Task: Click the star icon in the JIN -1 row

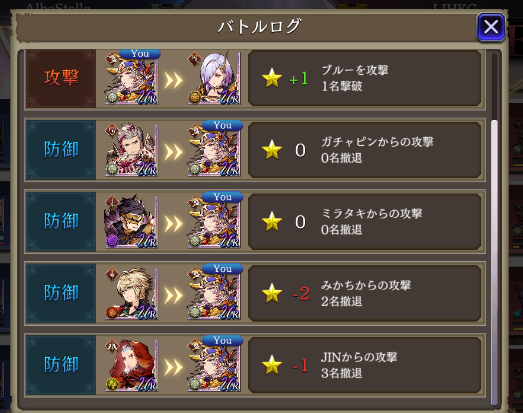Action: click(272, 365)
